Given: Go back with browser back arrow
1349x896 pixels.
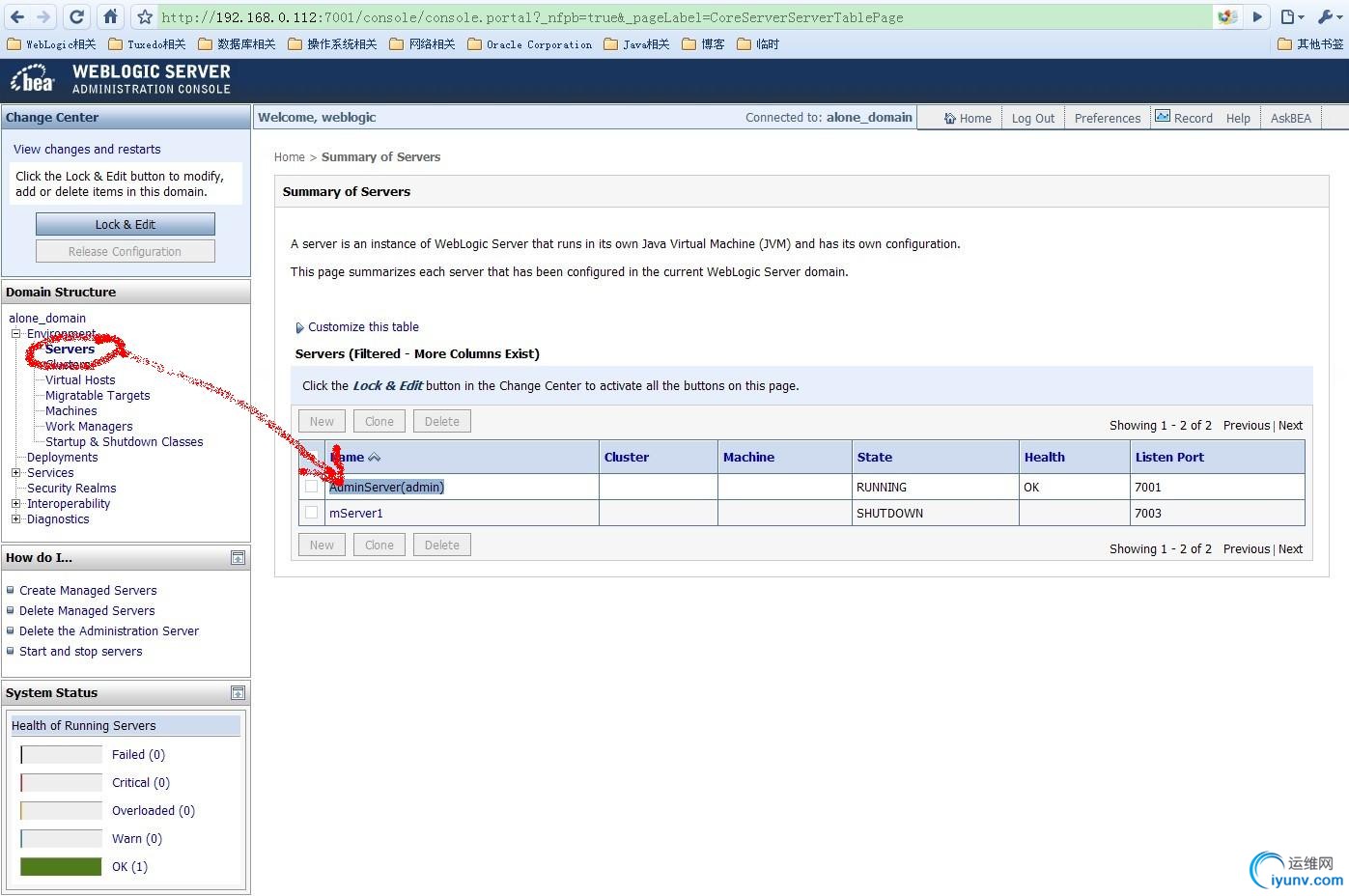Looking at the screenshot, I should click(17, 16).
